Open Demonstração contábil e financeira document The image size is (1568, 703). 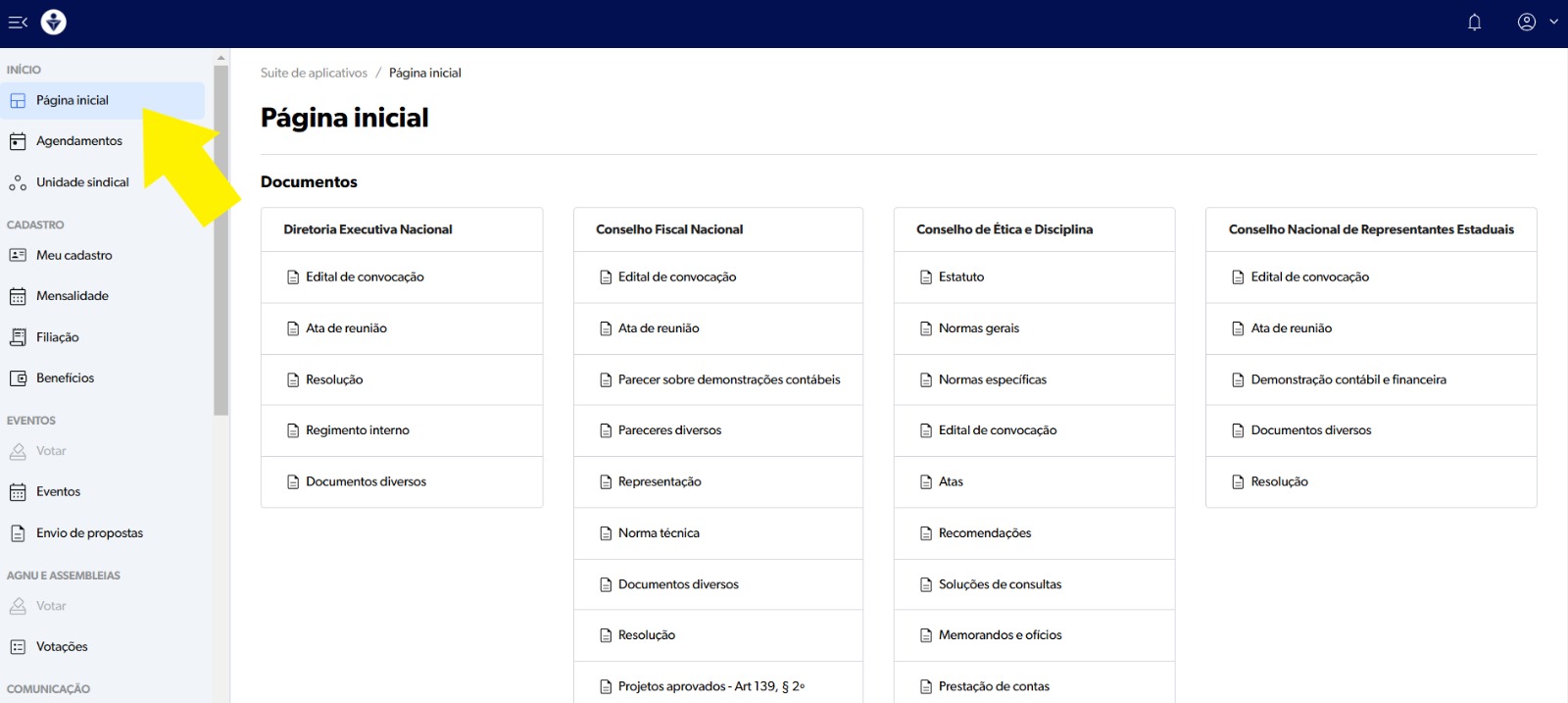(1347, 379)
